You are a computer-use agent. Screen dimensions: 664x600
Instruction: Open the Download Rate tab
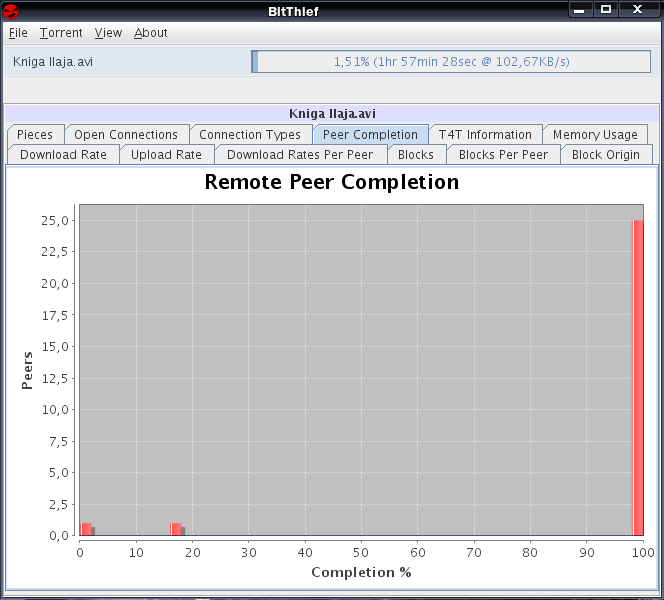[64, 155]
